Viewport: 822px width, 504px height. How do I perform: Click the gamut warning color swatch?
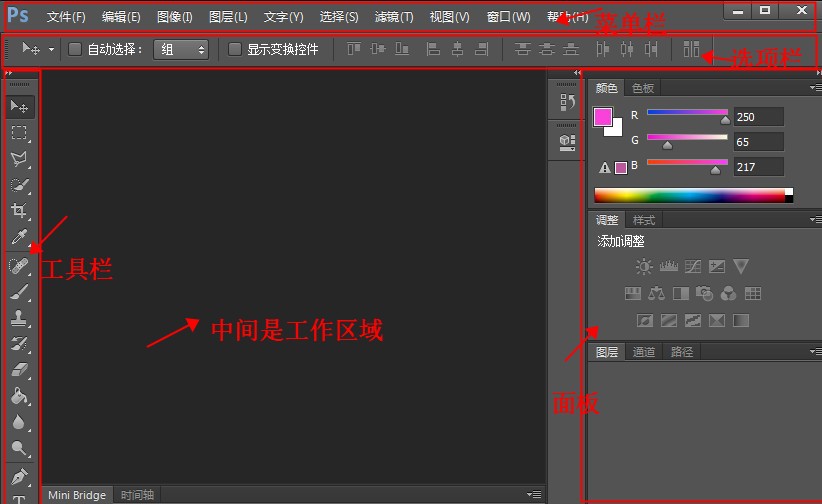pos(621,168)
